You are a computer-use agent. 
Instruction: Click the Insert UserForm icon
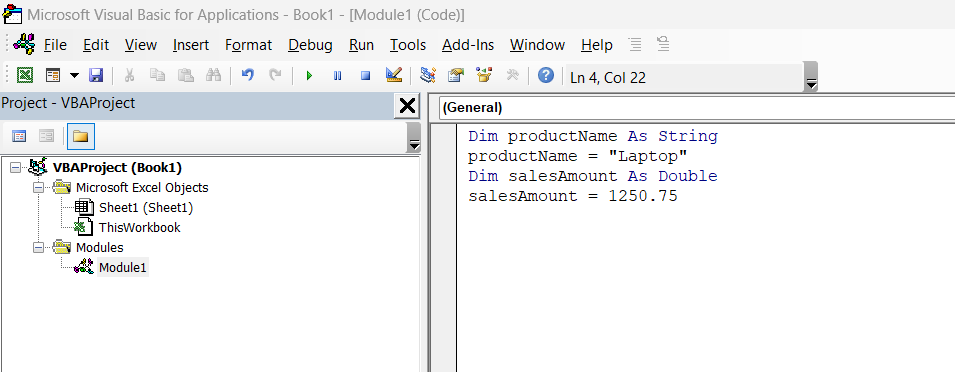tap(54, 75)
